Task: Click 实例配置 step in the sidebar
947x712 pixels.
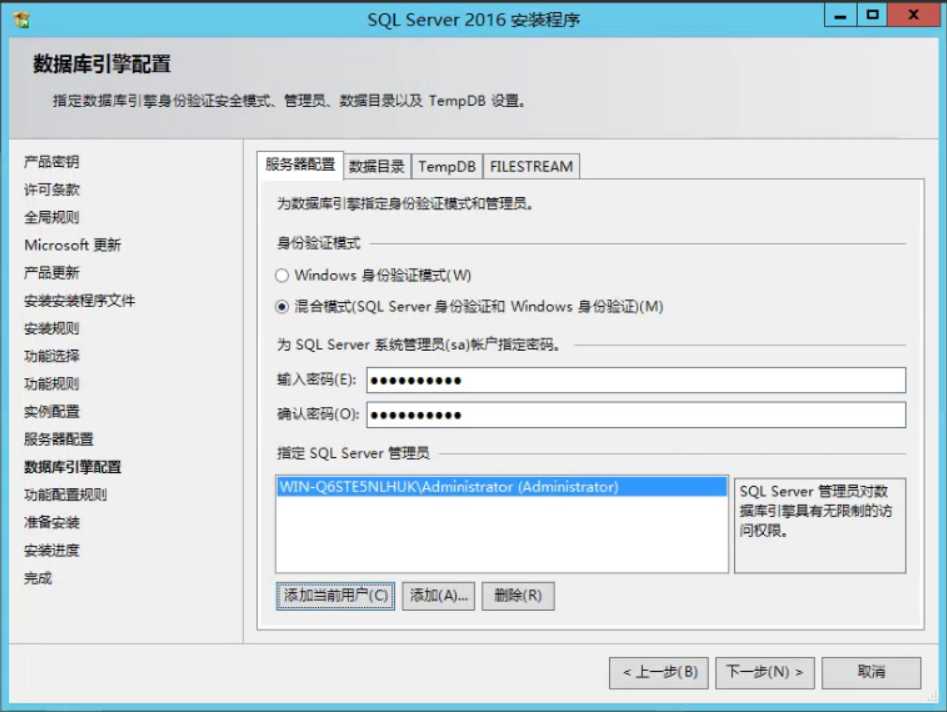Action: pos(52,412)
